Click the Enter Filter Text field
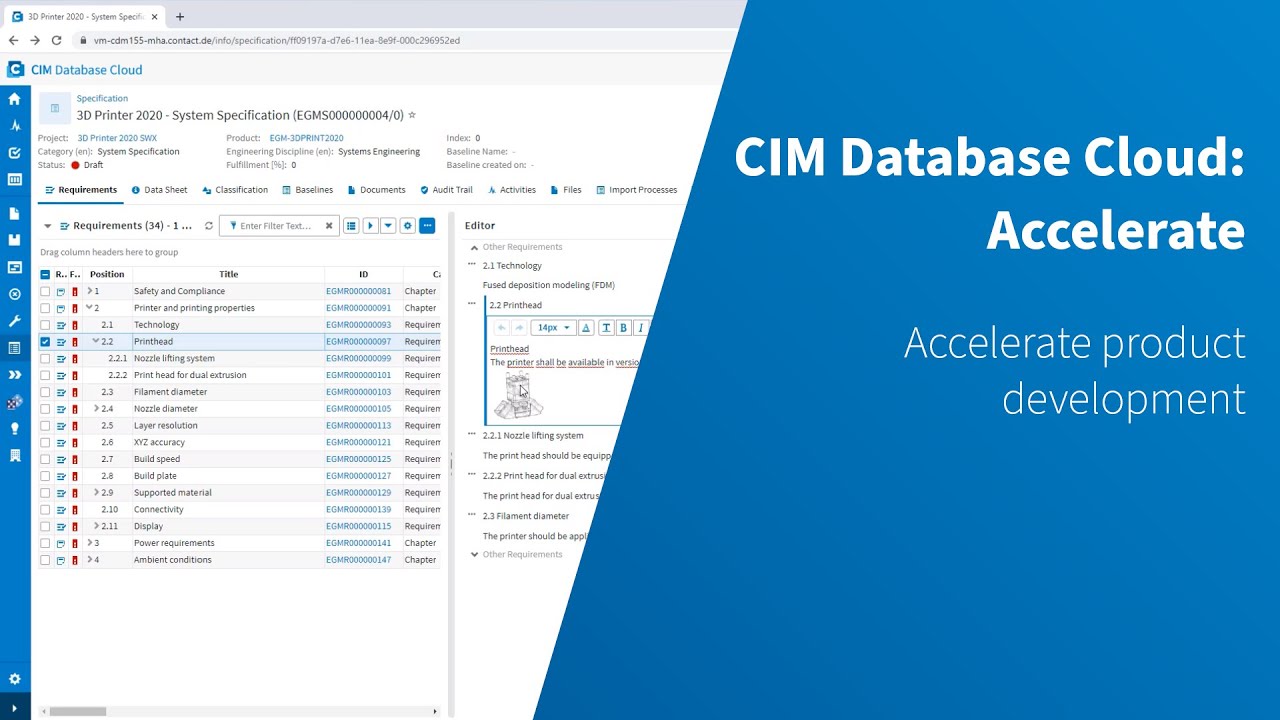The width and height of the screenshot is (1280, 720). point(280,226)
